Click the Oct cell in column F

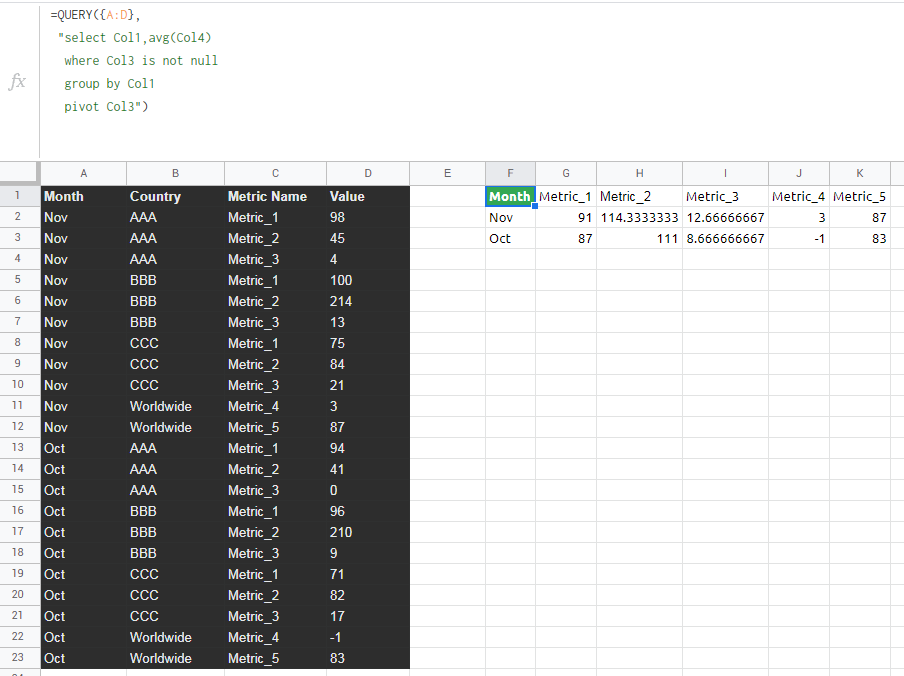[510, 239]
